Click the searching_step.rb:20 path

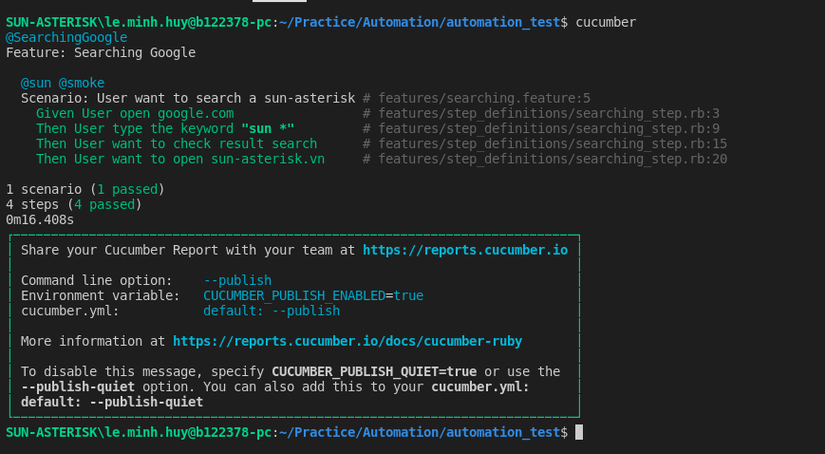pyautogui.click(x=552, y=159)
